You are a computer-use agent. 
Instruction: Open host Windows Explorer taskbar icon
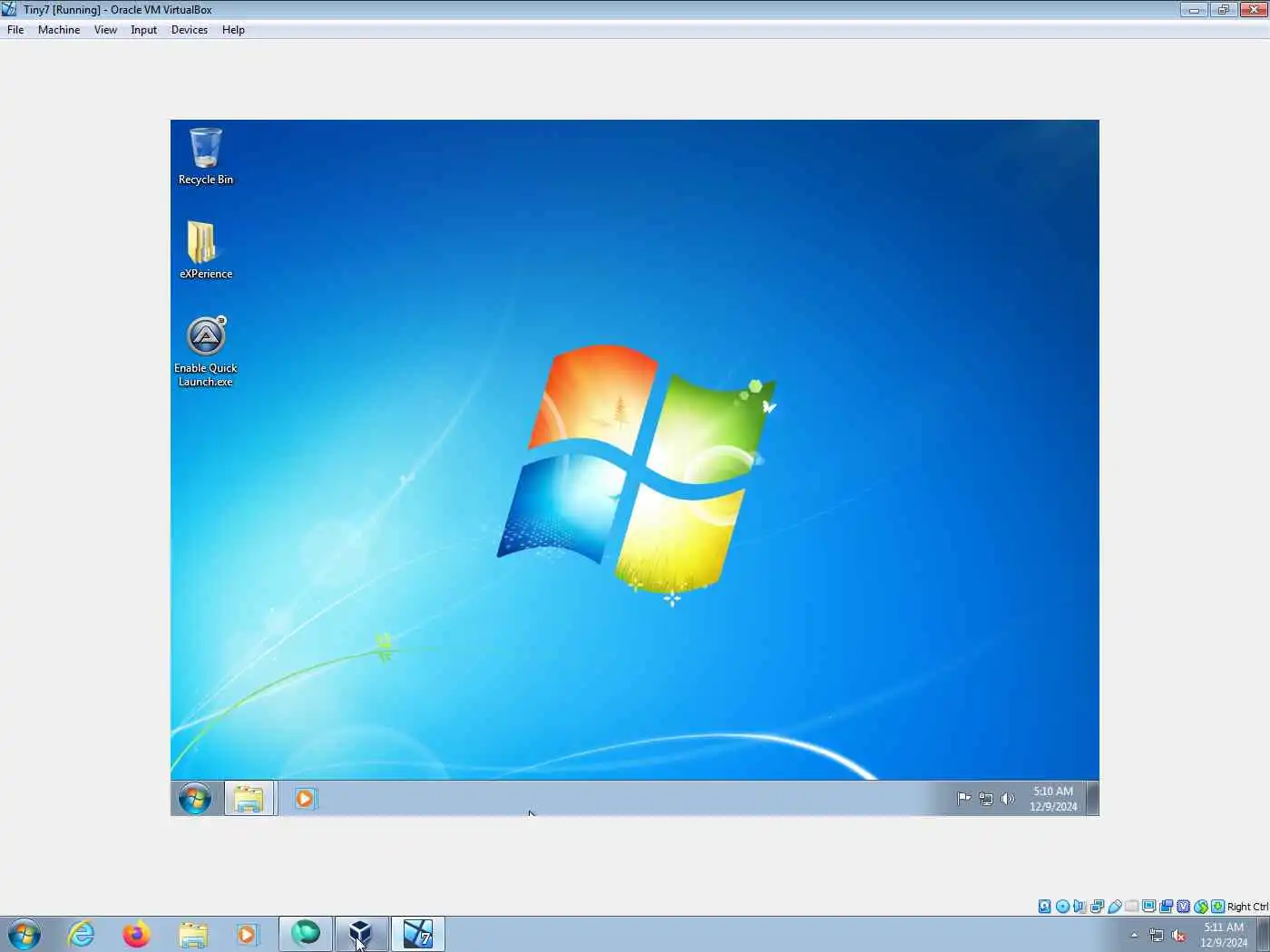click(192, 934)
